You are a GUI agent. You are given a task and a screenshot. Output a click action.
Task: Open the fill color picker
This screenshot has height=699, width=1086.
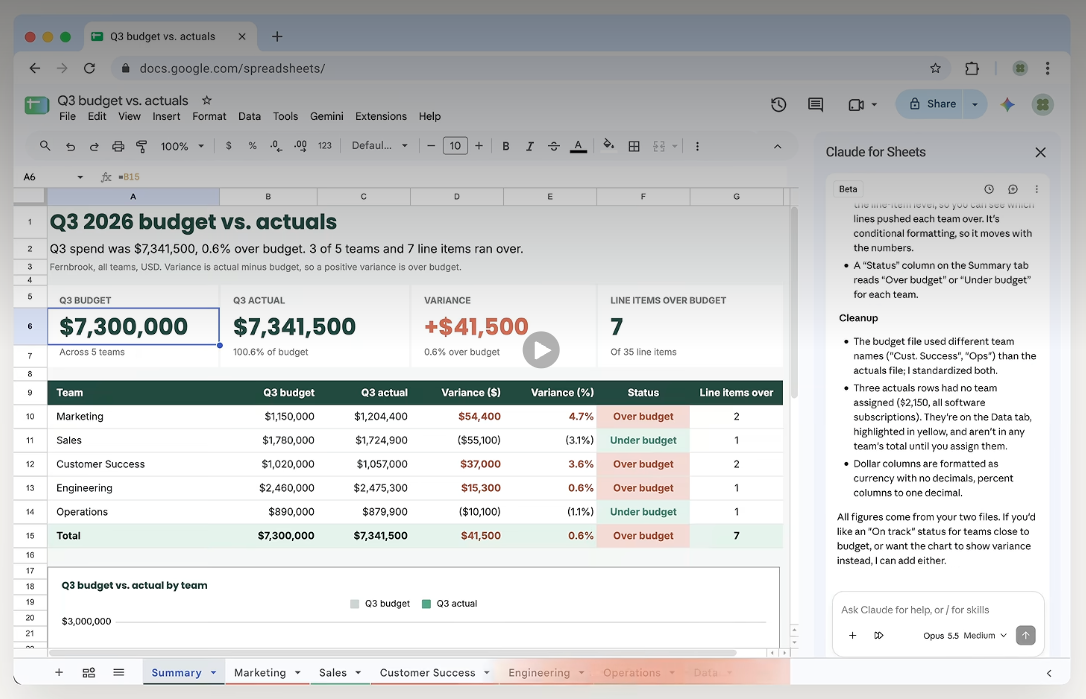coord(609,145)
